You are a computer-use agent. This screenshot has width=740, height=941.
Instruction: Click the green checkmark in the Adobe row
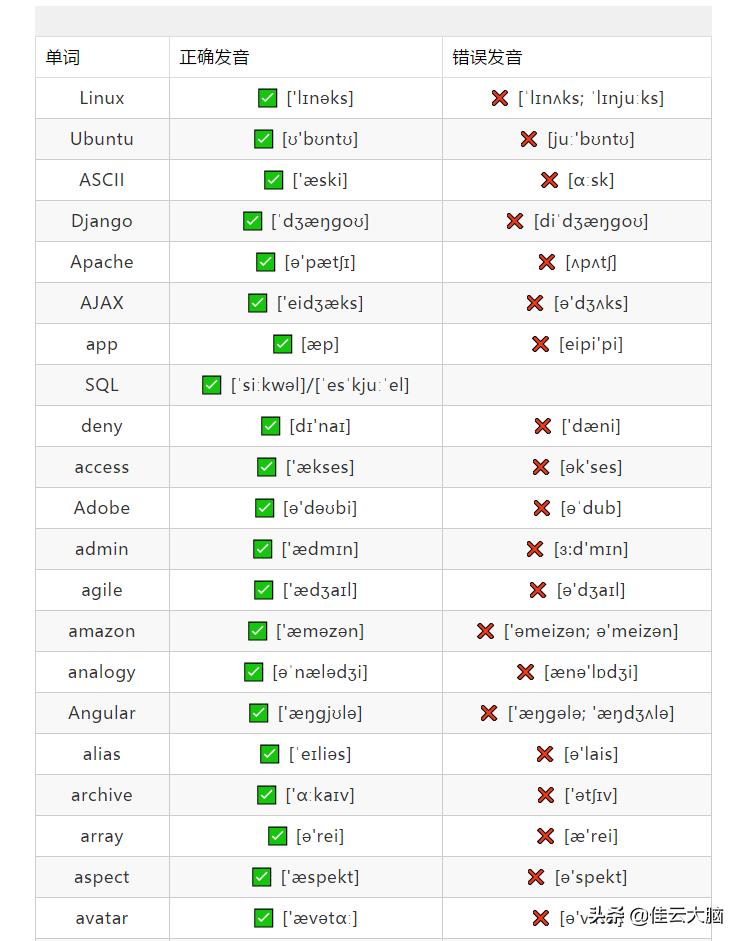tap(264, 508)
